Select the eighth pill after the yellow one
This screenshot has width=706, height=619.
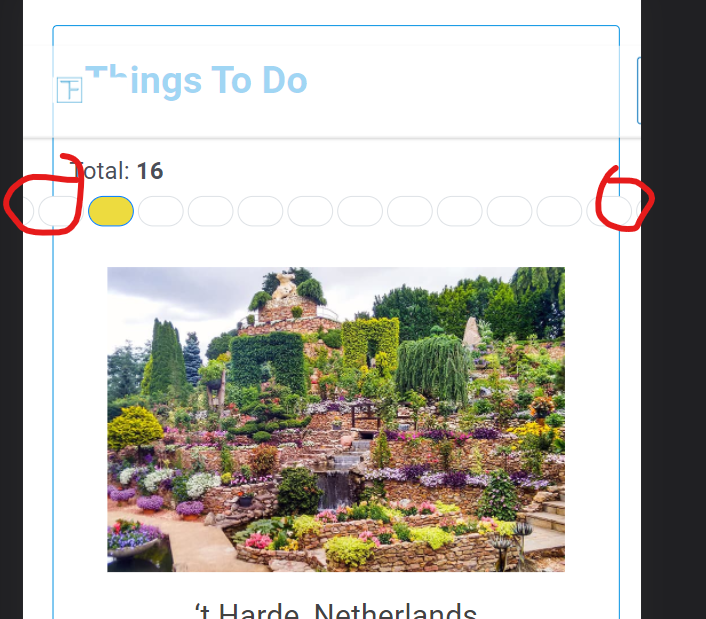(x=509, y=211)
